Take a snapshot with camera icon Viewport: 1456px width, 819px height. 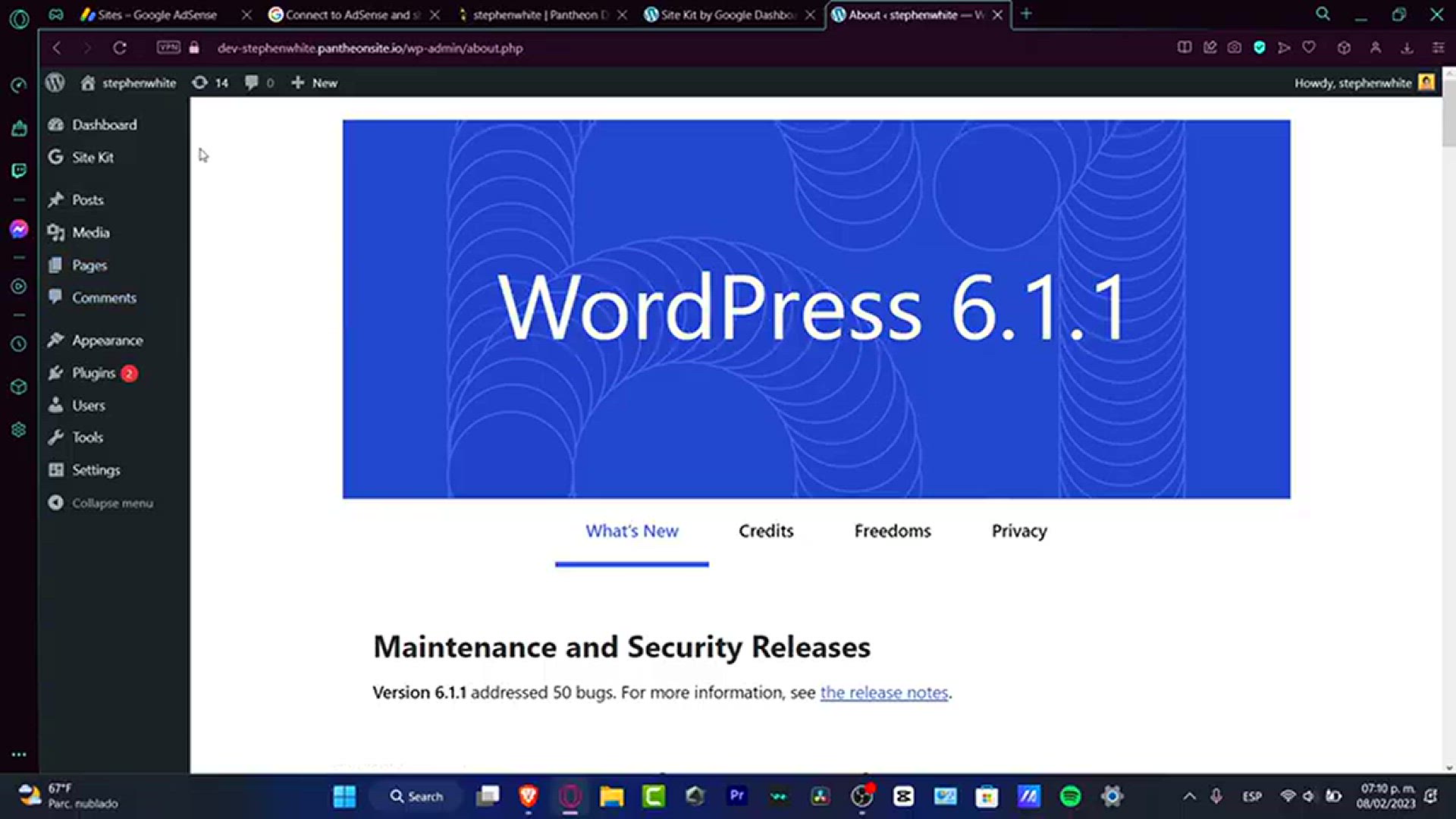pyautogui.click(x=1235, y=48)
